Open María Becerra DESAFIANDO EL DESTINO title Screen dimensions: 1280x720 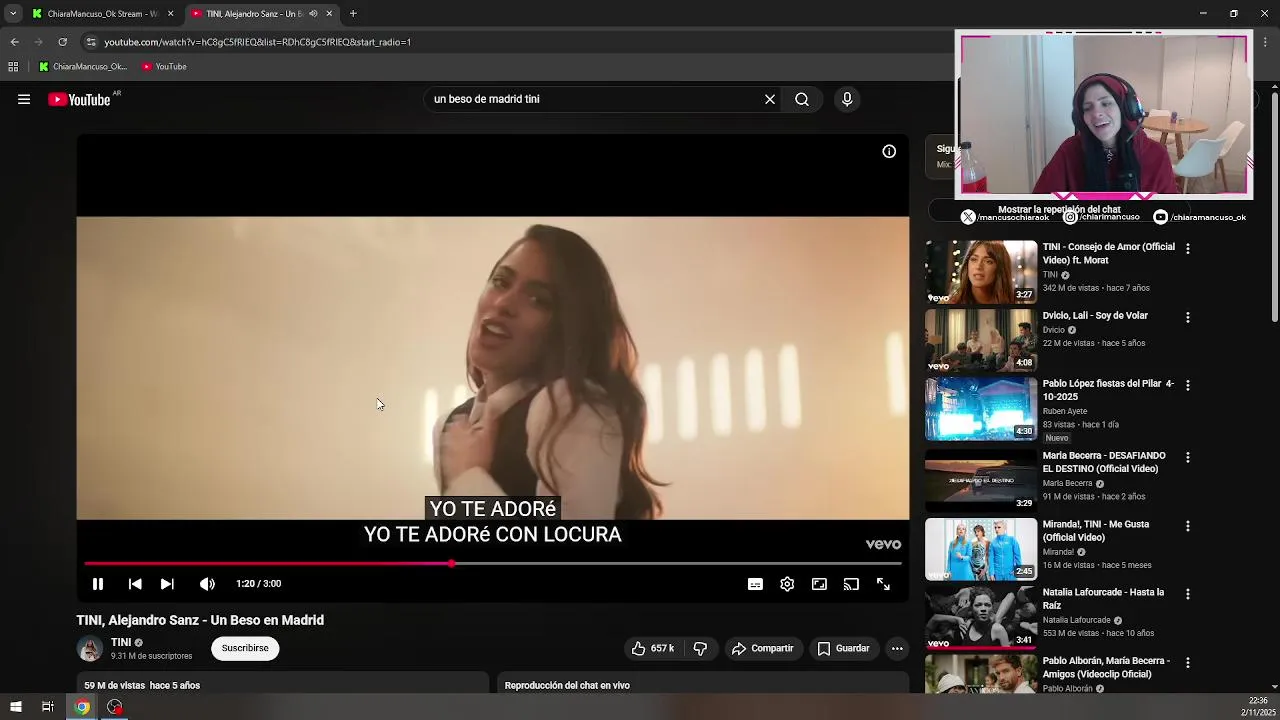point(1104,462)
